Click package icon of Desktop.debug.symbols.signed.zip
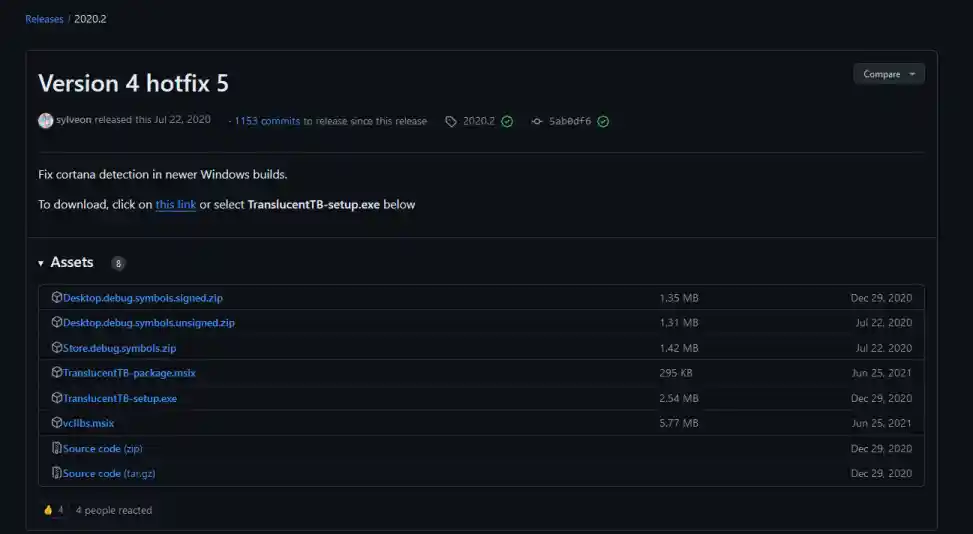973x534 pixels. pyautogui.click(x=56, y=297)
